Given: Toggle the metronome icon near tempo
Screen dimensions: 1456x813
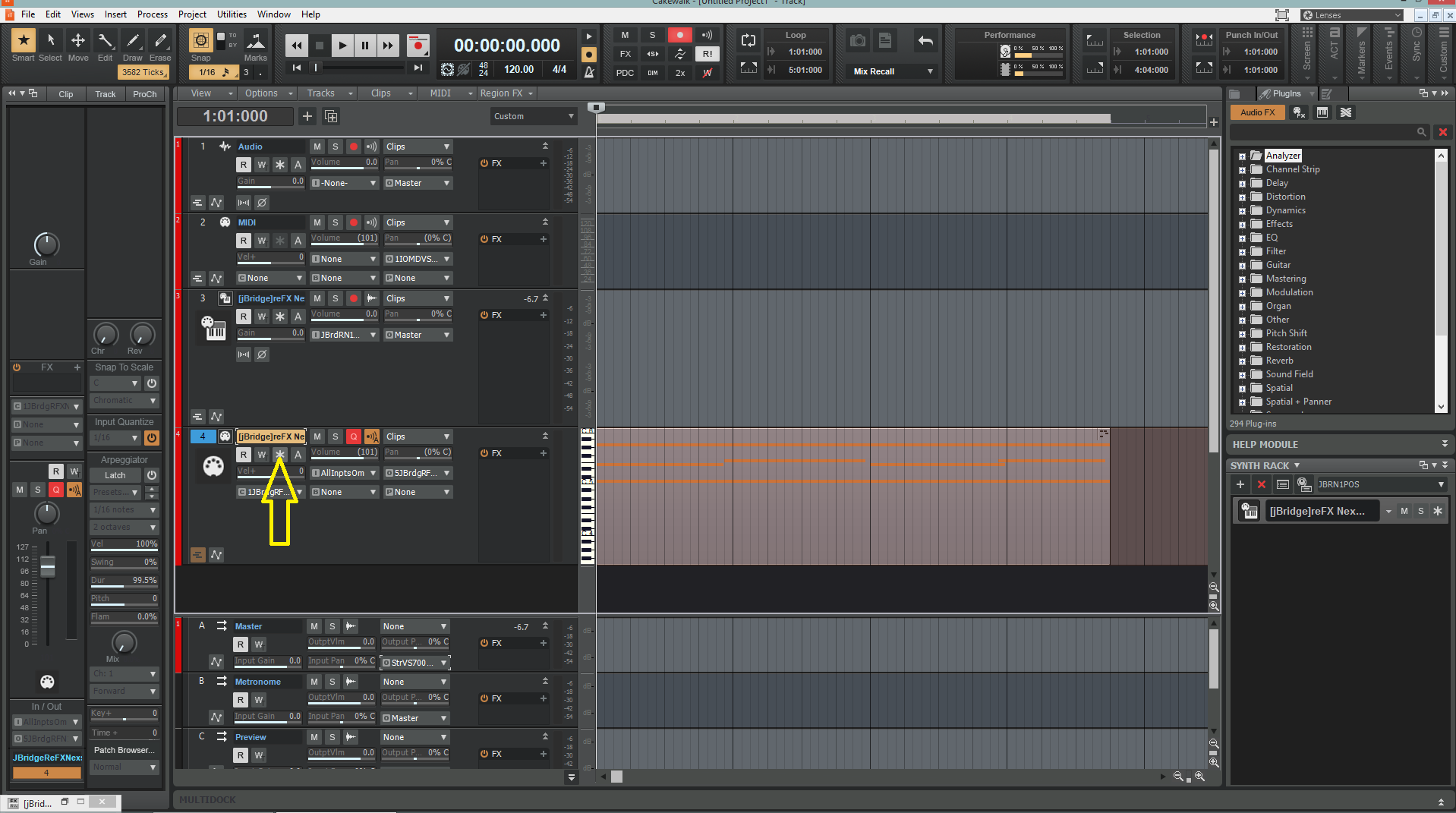Looking at the screenshot, I should click(x=589, y=71).
